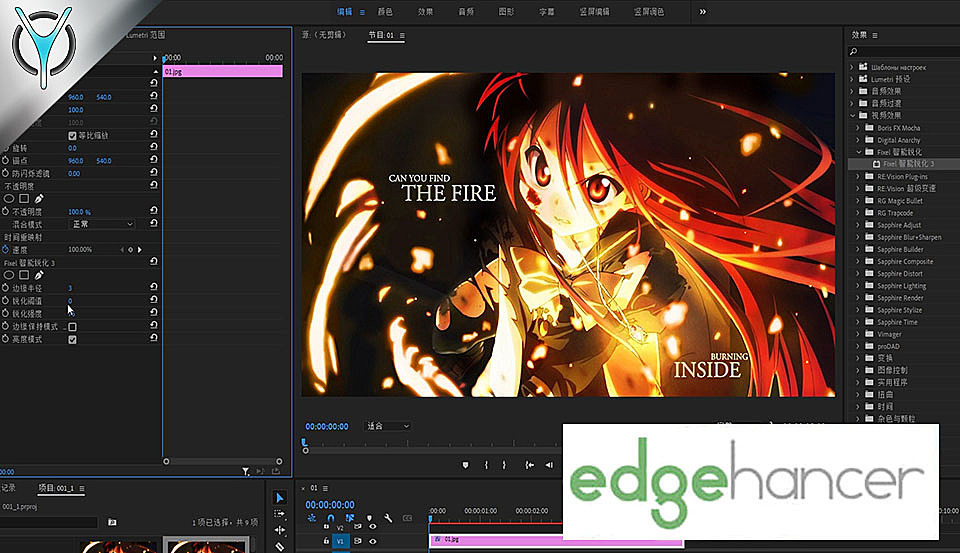The height and width of the screenshot is (553, 960).
Task: Select pen mask tool under Fixel 智能锐化 3
Action: tap(39, 275)
